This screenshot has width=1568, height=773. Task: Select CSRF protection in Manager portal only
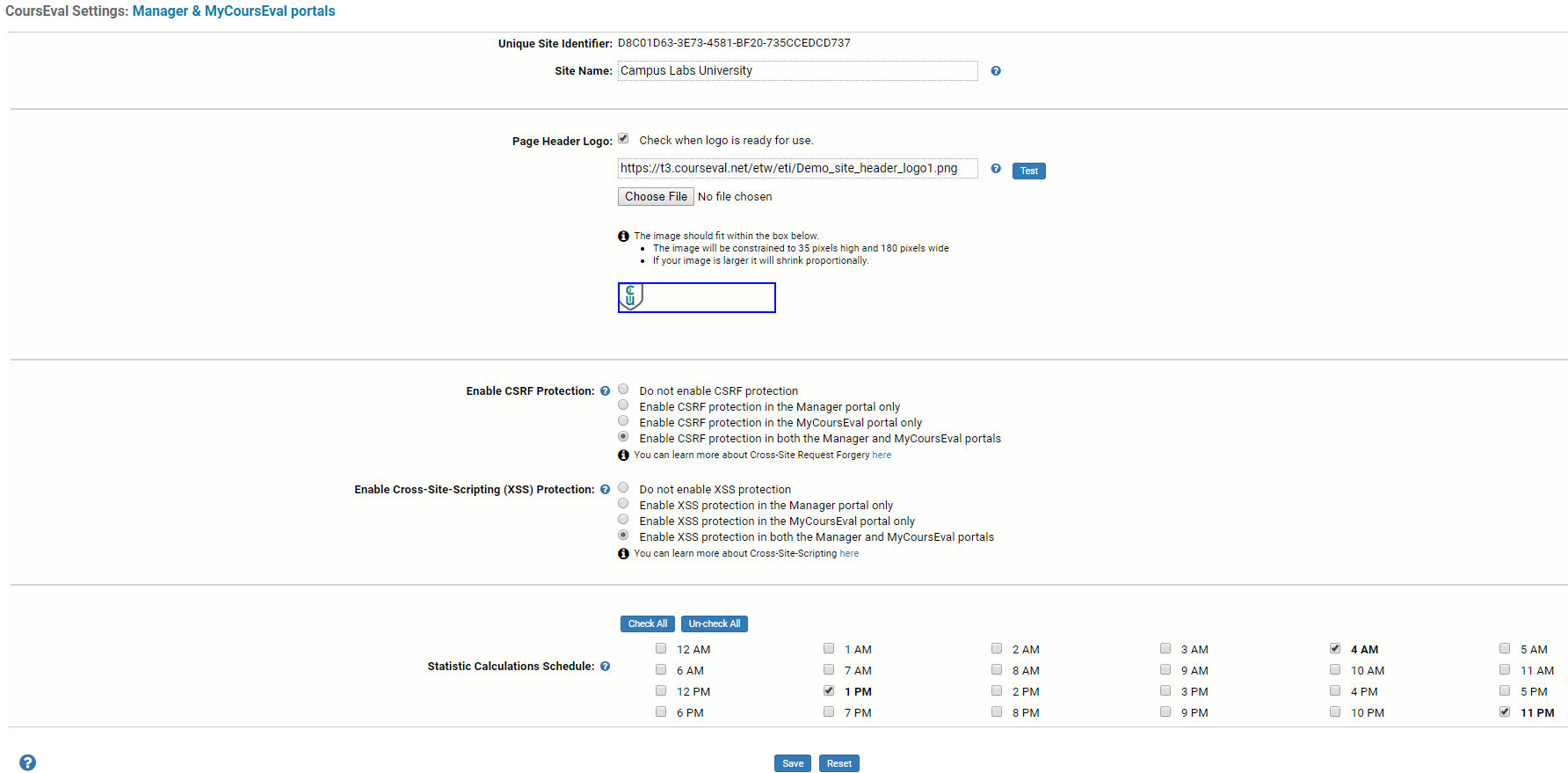click(x=623, y=405)
